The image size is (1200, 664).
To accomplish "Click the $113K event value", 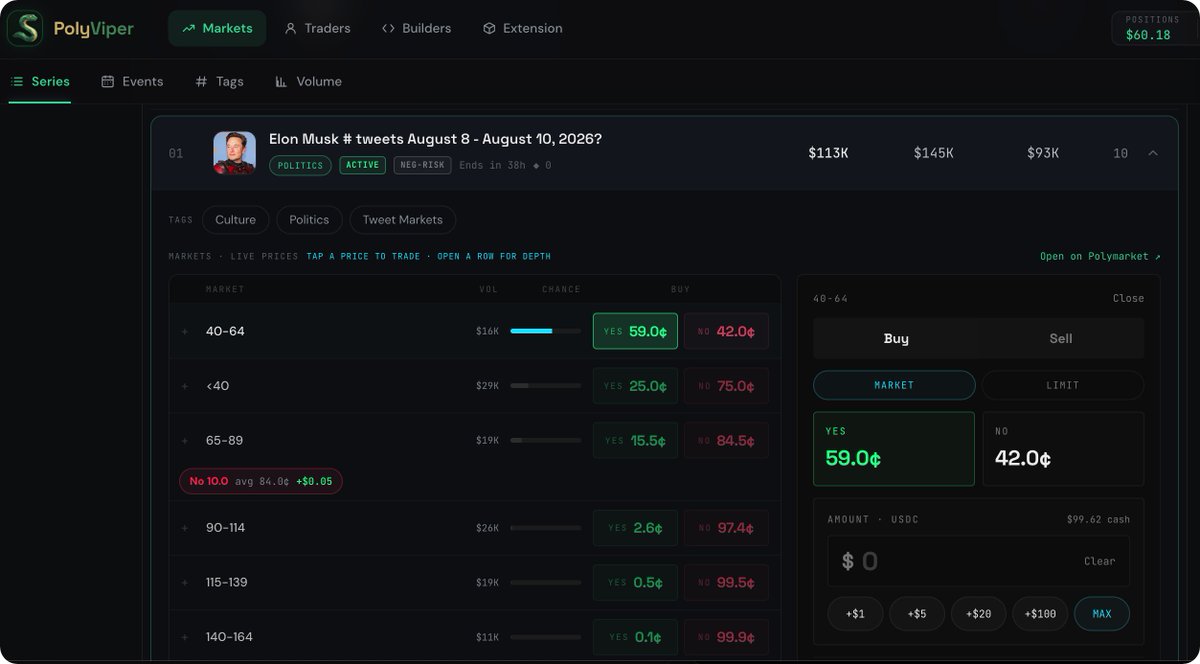I will click(x=829, y=153).
